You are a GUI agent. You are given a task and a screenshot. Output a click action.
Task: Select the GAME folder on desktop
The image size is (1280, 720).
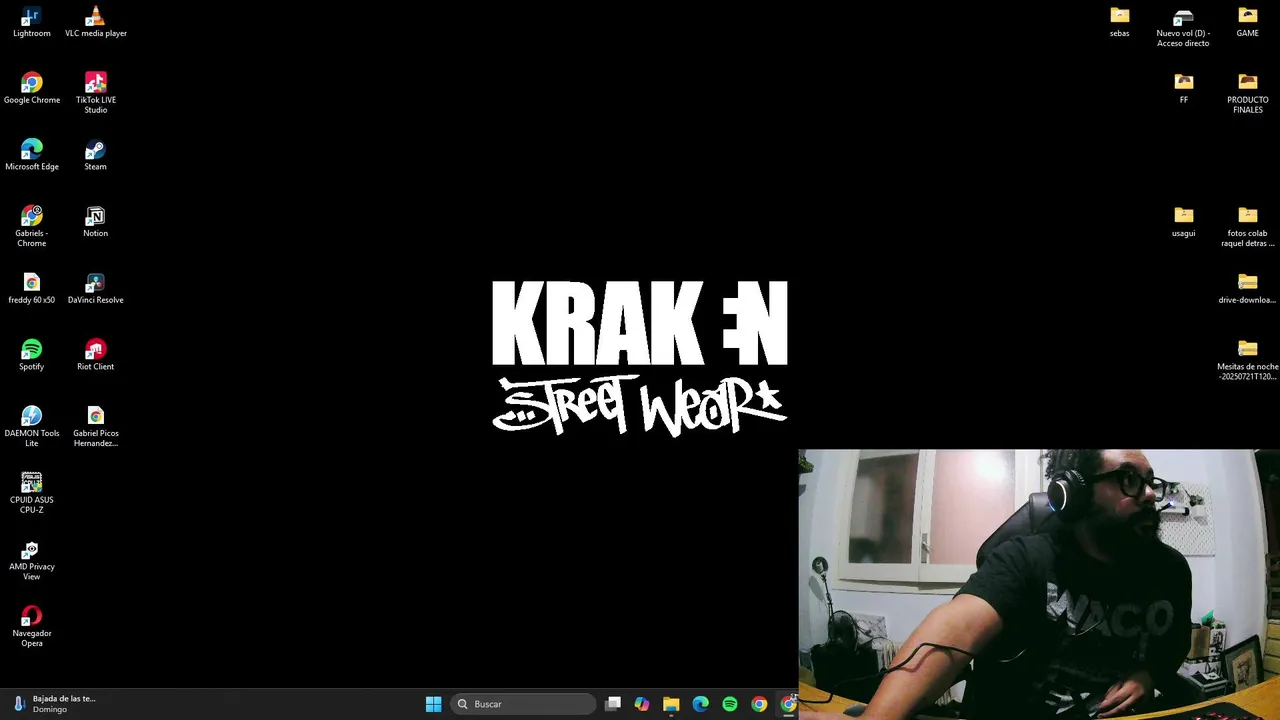[1247, 22]
